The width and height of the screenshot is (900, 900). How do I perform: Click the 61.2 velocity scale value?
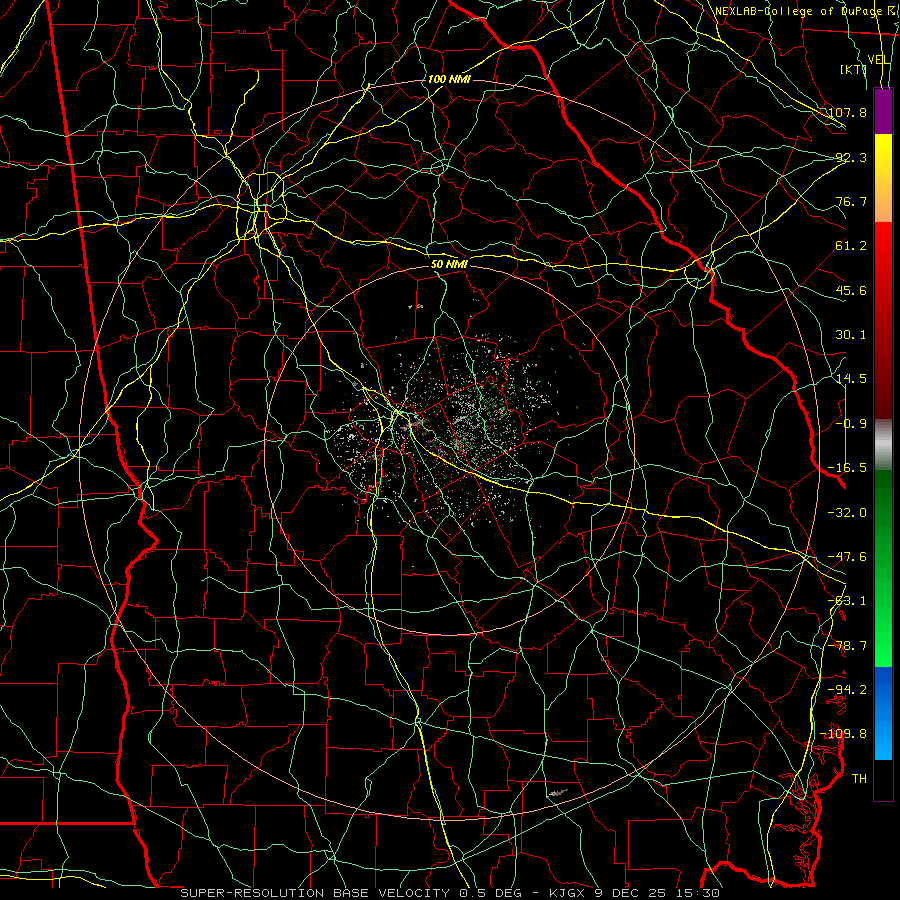(851, 246)
